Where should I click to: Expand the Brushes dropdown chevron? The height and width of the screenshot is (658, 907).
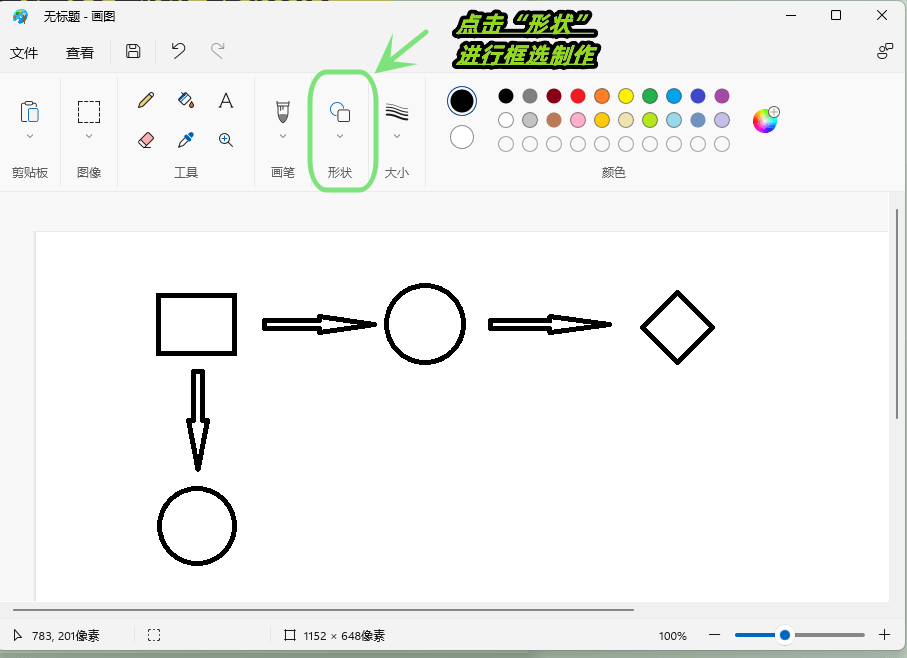(x=283, y=136)
